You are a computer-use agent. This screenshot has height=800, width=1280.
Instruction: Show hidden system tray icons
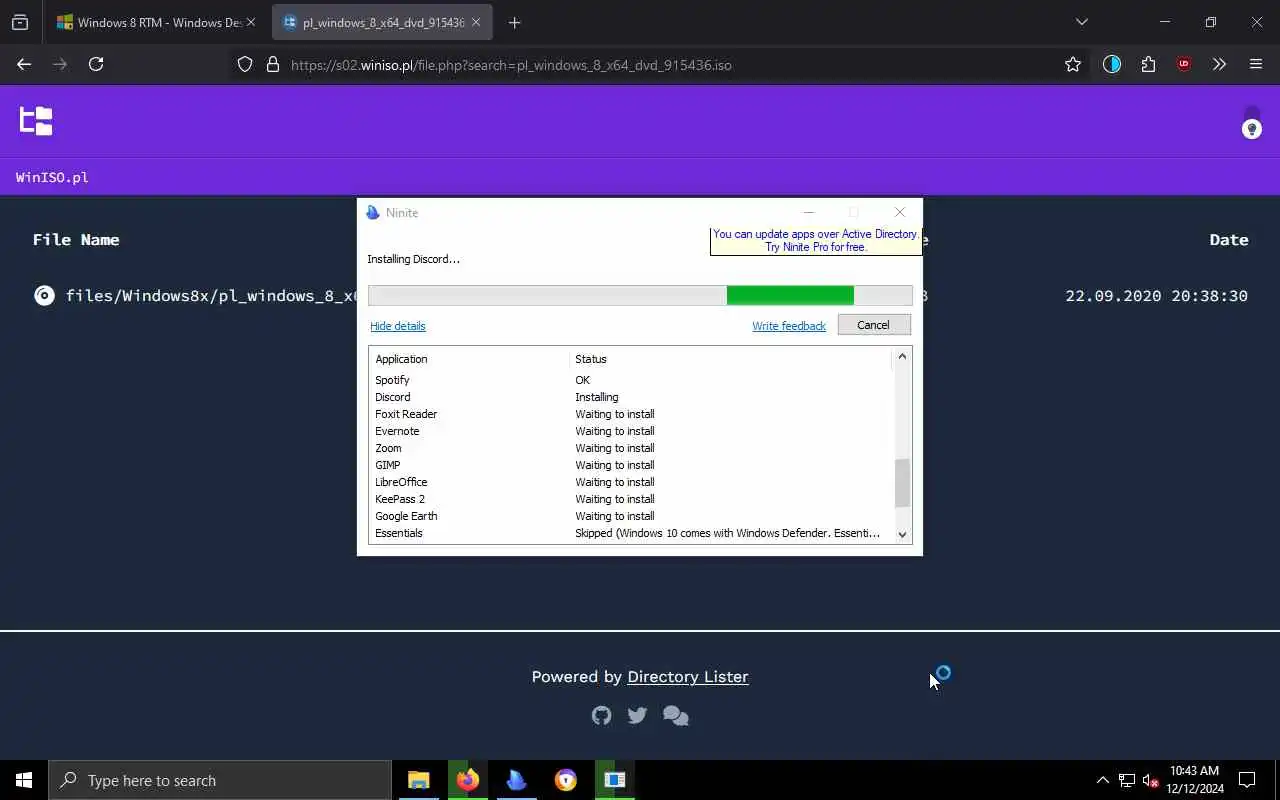coord(1102,780)
